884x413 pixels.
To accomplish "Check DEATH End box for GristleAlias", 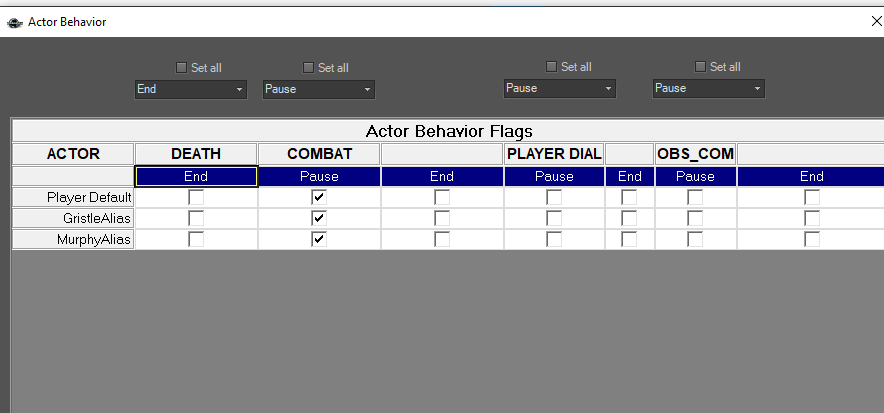I will click(x=196, y=218).
